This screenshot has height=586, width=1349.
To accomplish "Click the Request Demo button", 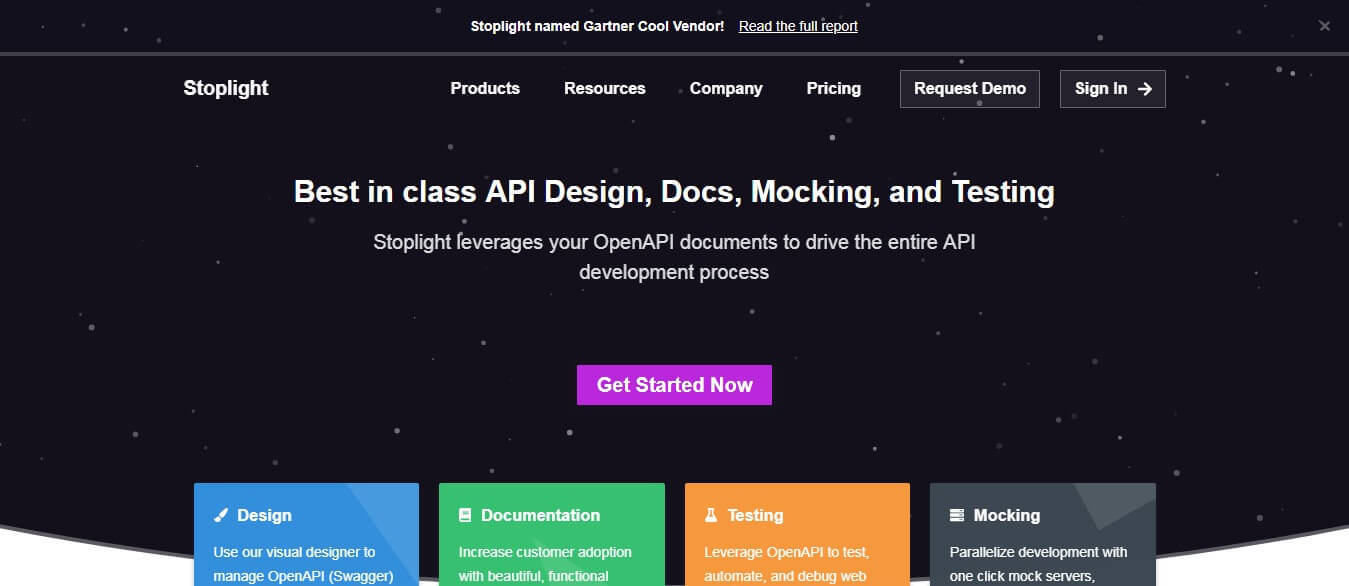I will tap(970, 89).
